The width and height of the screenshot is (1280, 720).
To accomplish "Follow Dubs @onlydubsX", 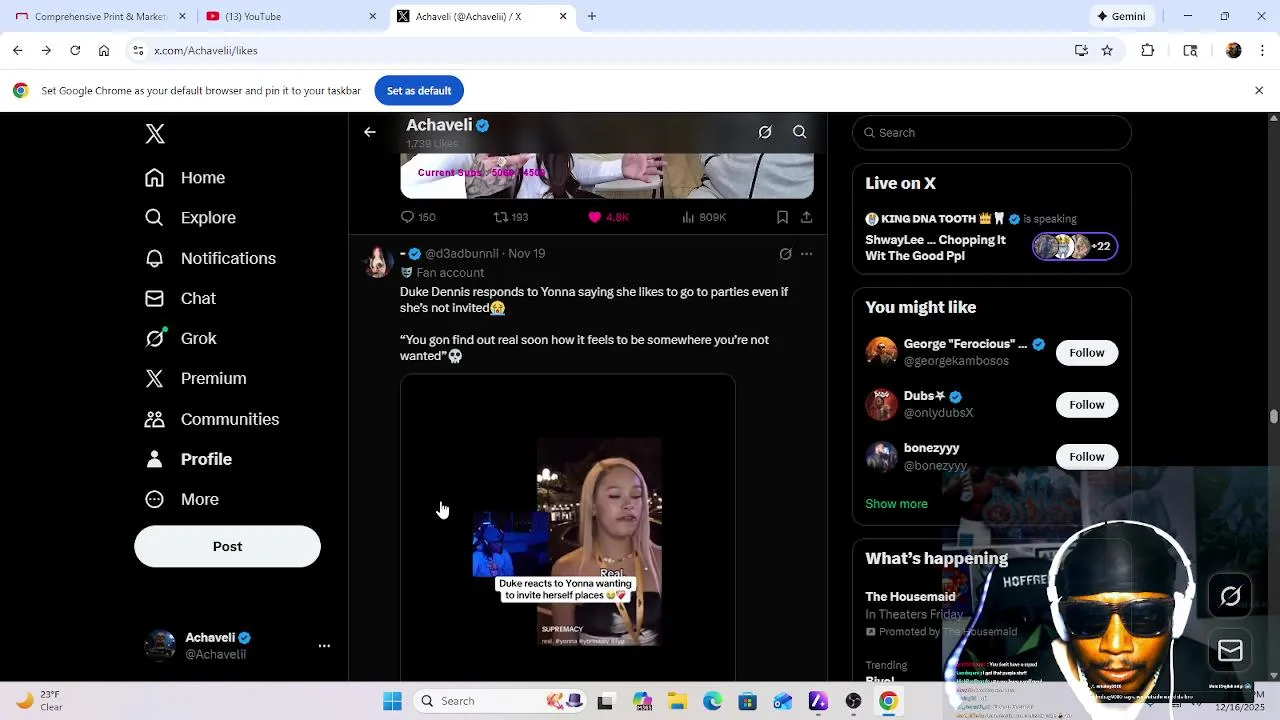I will [1086, 405].
